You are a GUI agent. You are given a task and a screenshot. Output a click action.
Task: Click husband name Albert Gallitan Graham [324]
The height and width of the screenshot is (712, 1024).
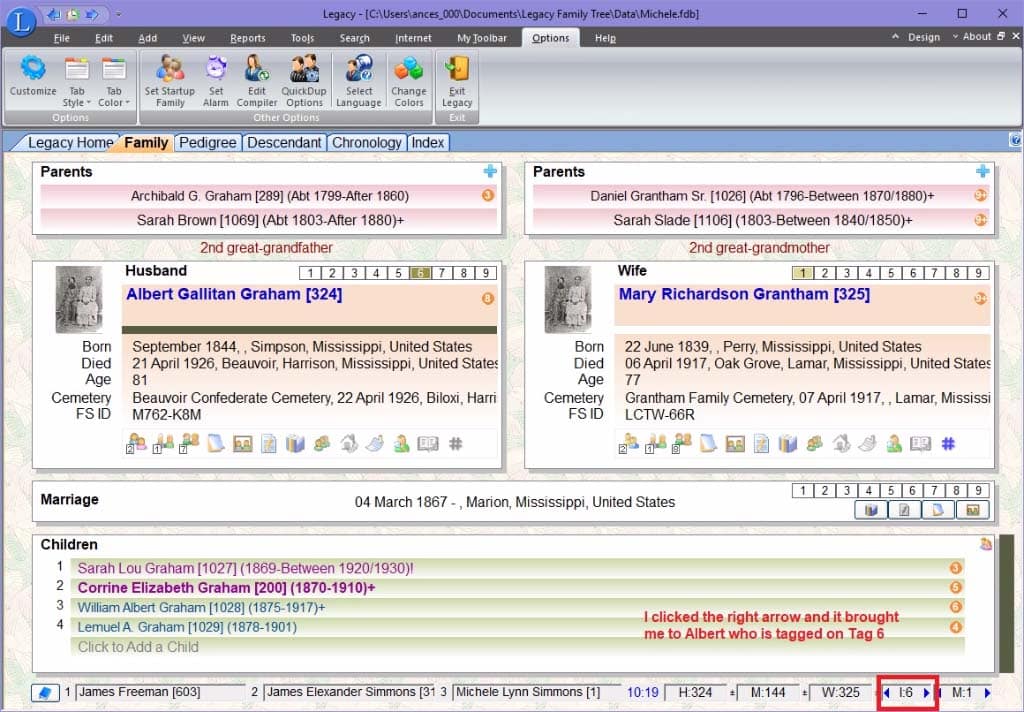click(x=234, y=294)
